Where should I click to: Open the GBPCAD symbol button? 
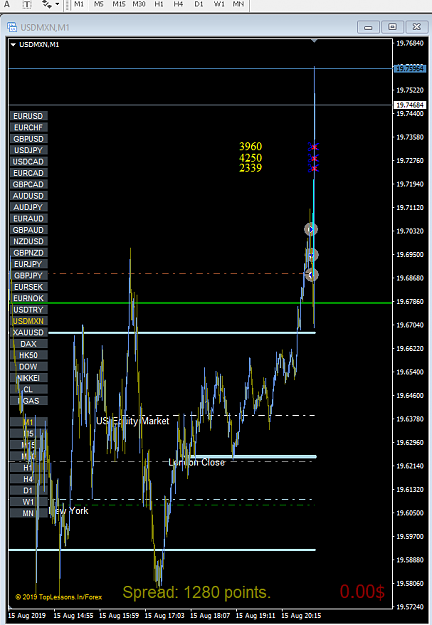[x=29, y=184]
